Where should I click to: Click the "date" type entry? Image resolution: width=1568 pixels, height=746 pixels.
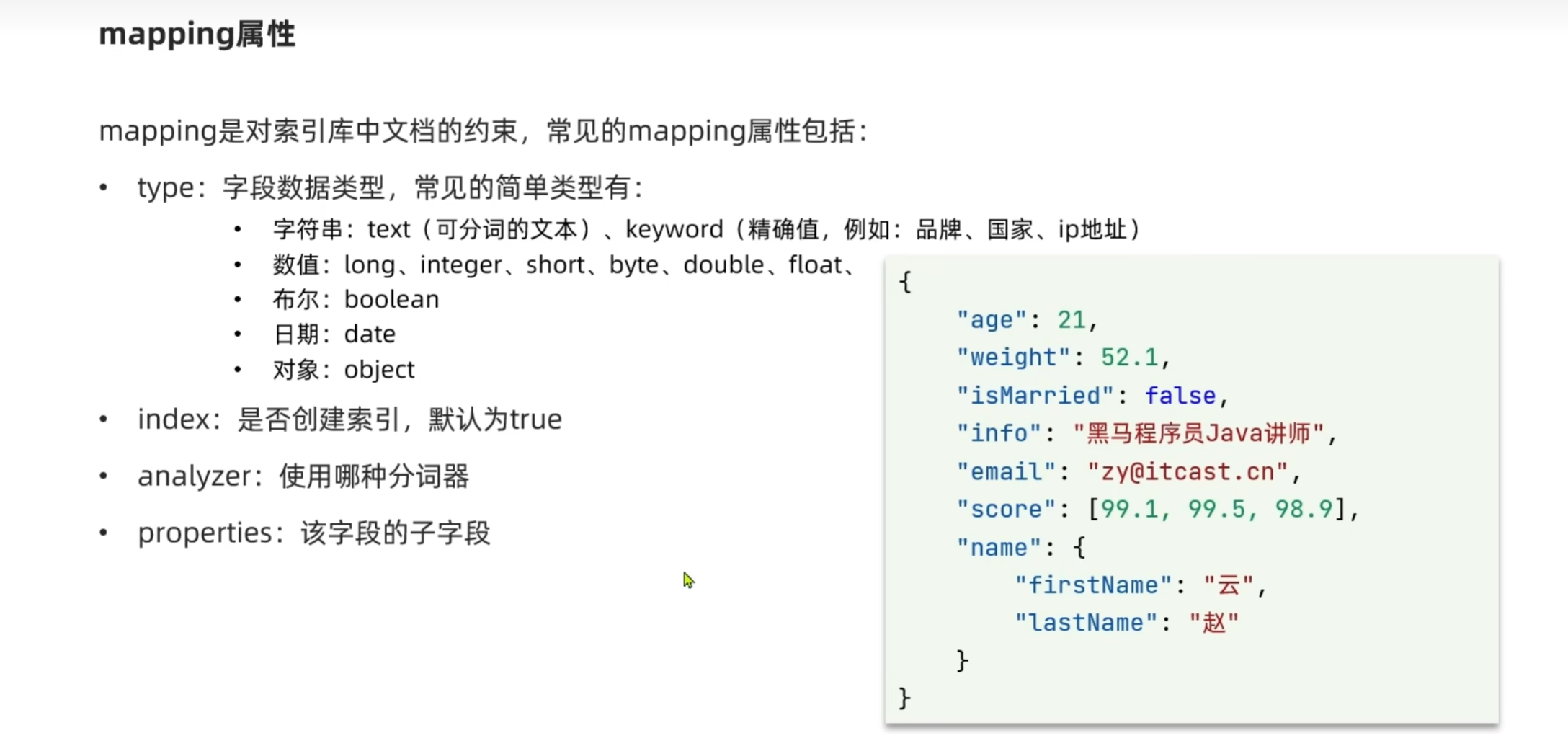(370, 334)
